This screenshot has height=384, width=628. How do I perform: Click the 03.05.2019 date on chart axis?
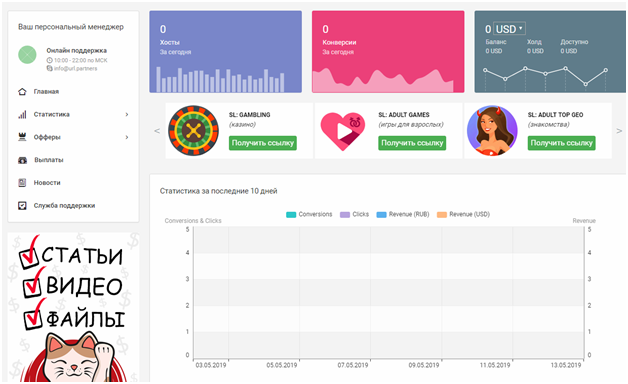(211, 365)
